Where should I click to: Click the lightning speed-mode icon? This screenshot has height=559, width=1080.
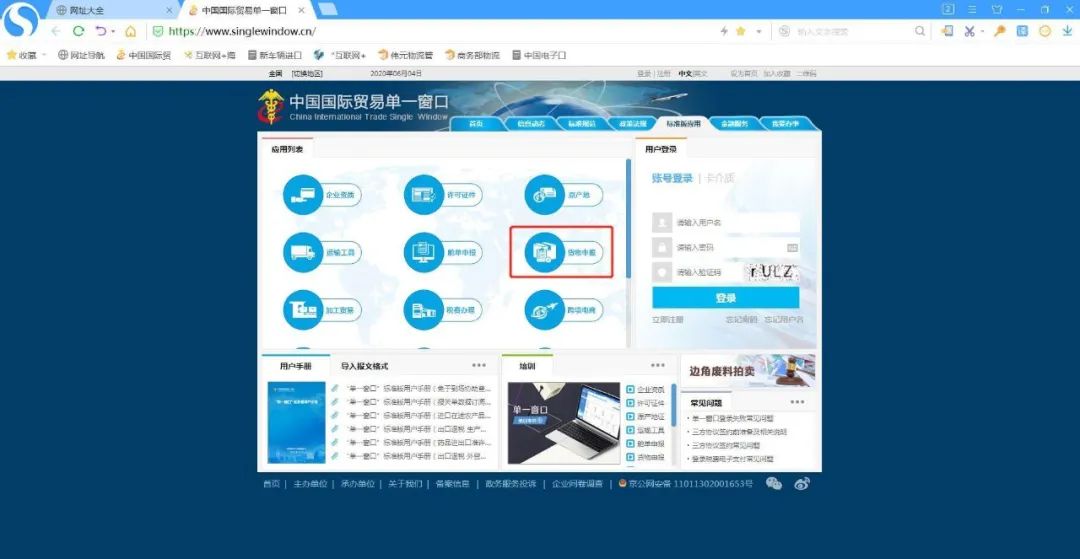(724, 31)
